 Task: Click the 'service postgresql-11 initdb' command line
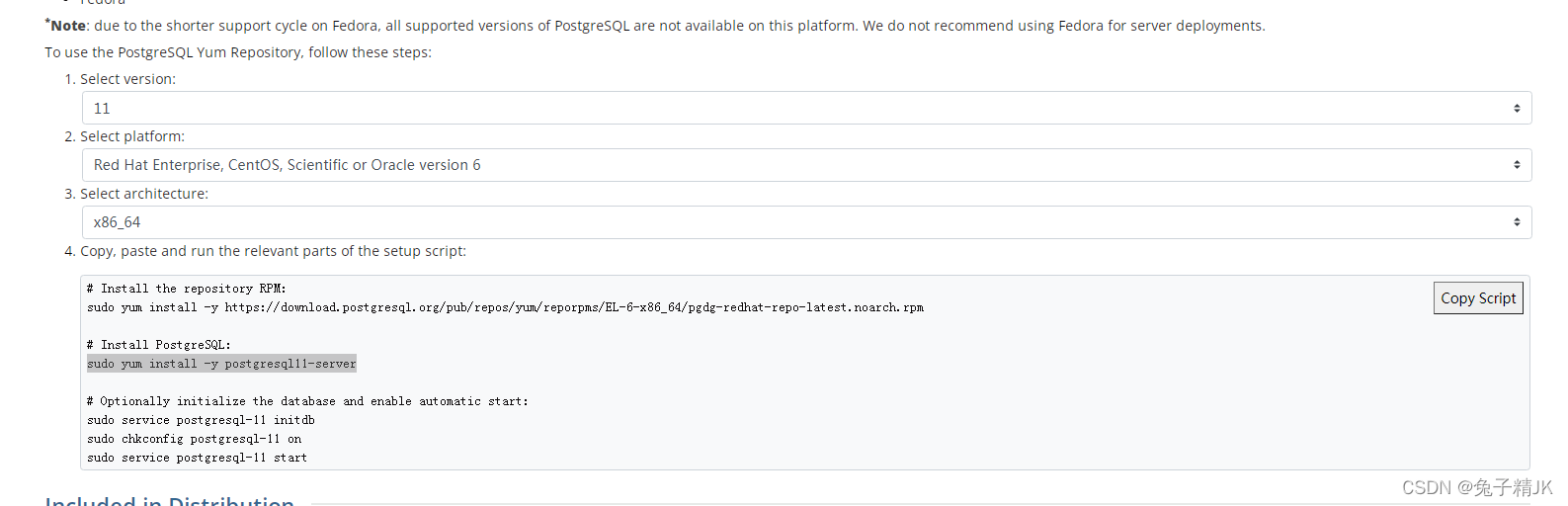[201, 420]
